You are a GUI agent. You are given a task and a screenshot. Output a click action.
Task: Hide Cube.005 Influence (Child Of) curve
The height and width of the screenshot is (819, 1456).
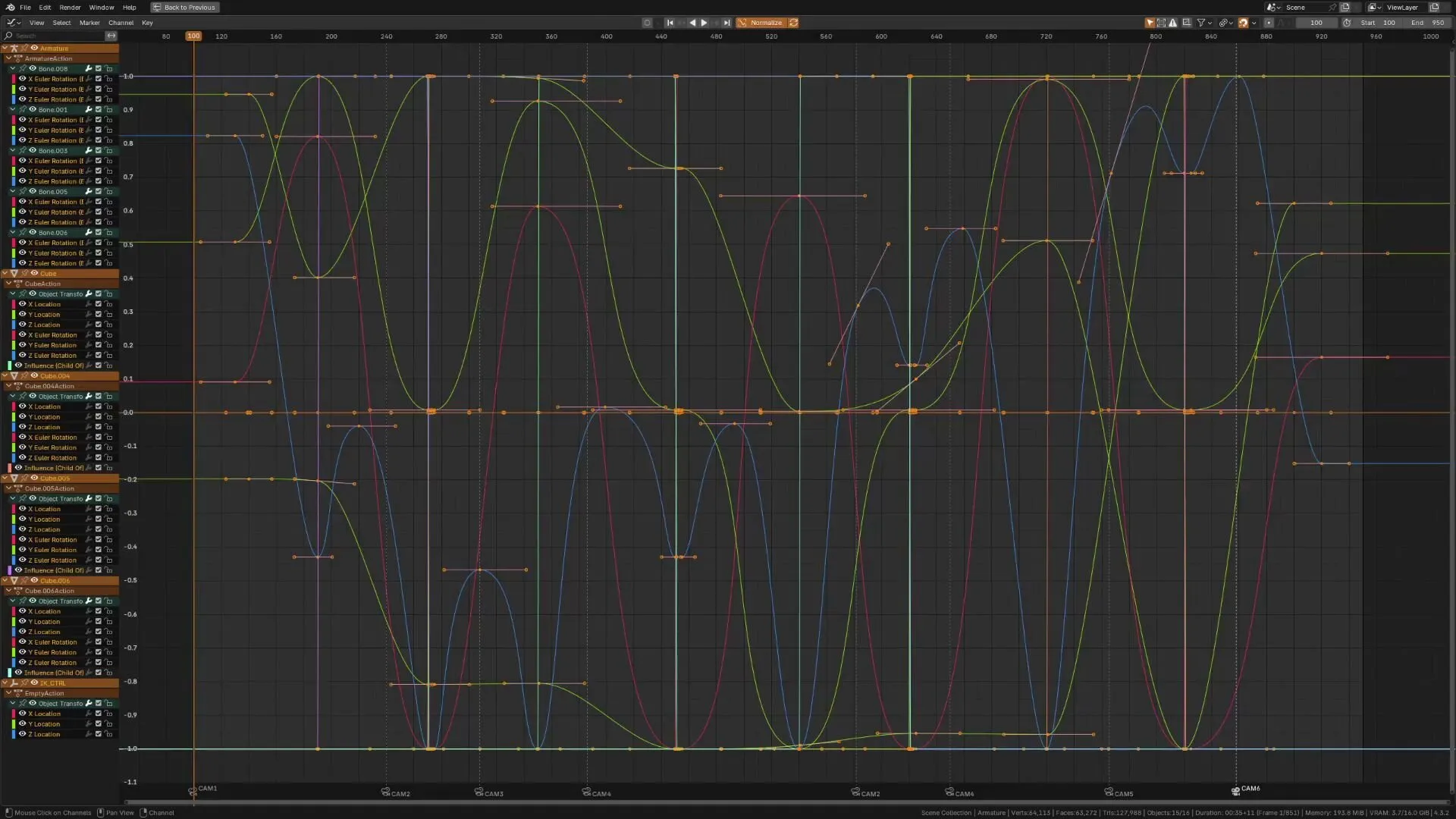pos(18,570)
